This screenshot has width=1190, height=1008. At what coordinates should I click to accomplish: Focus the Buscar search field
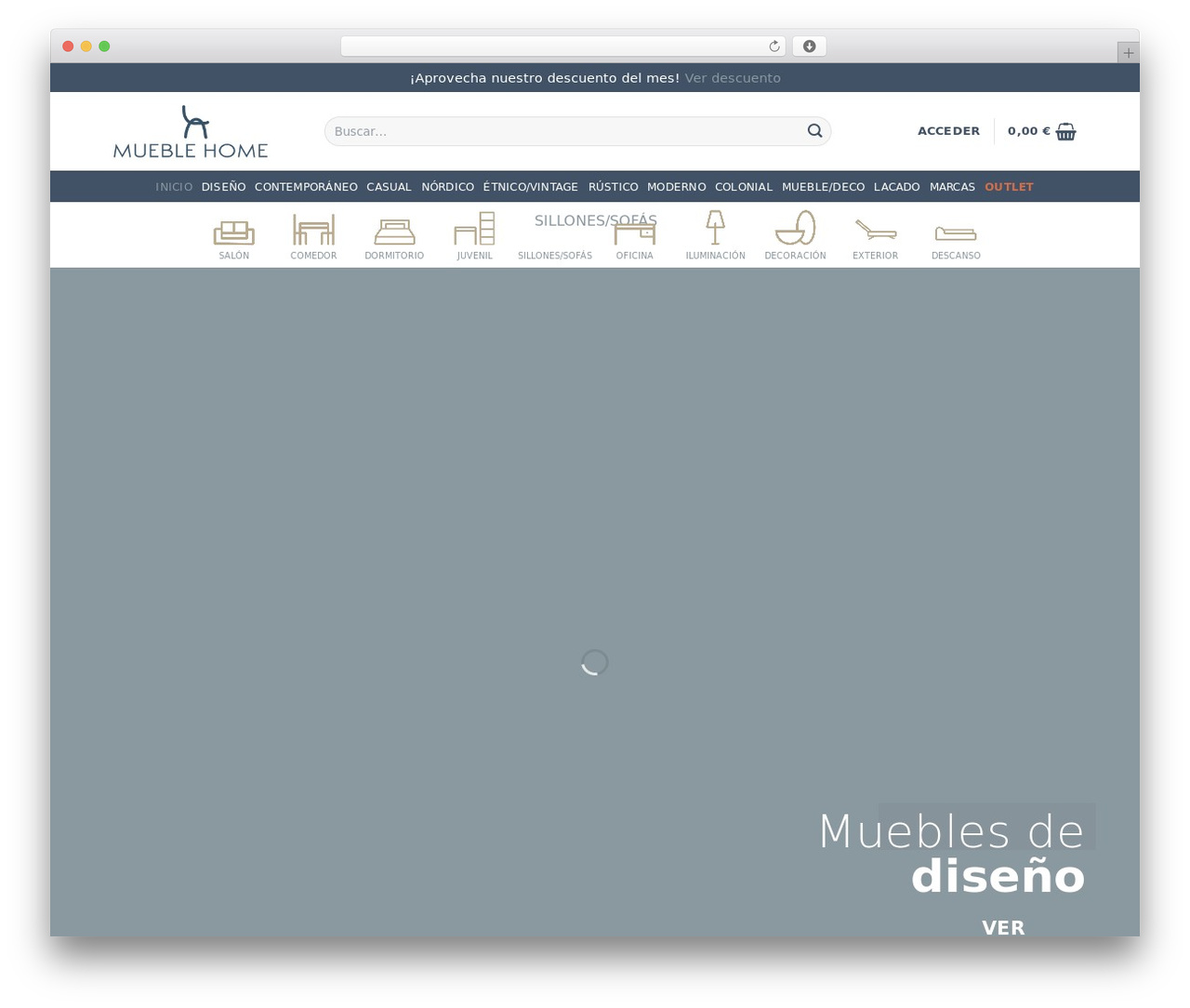tap(577, 131)
